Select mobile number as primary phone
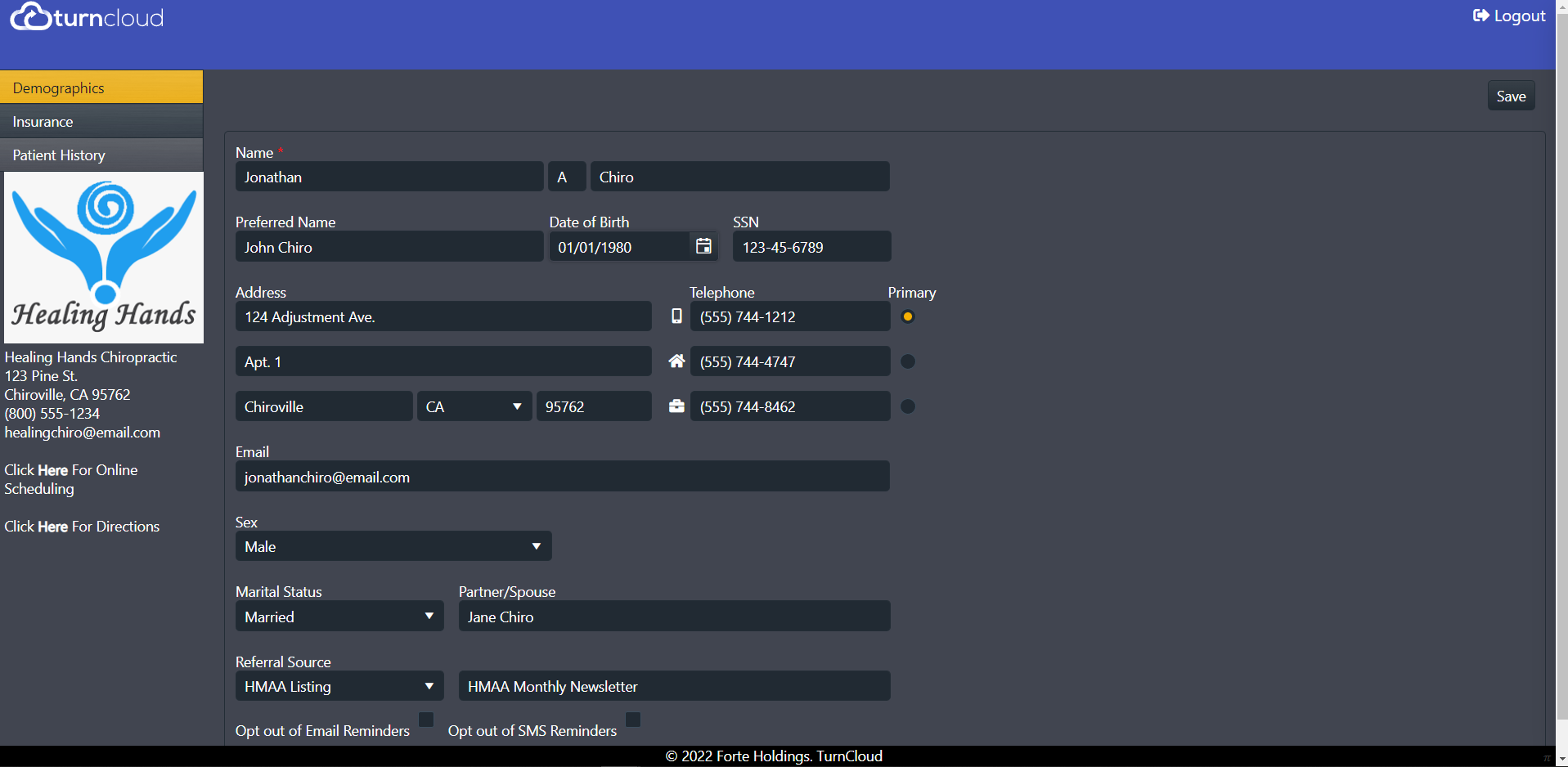 907,316
